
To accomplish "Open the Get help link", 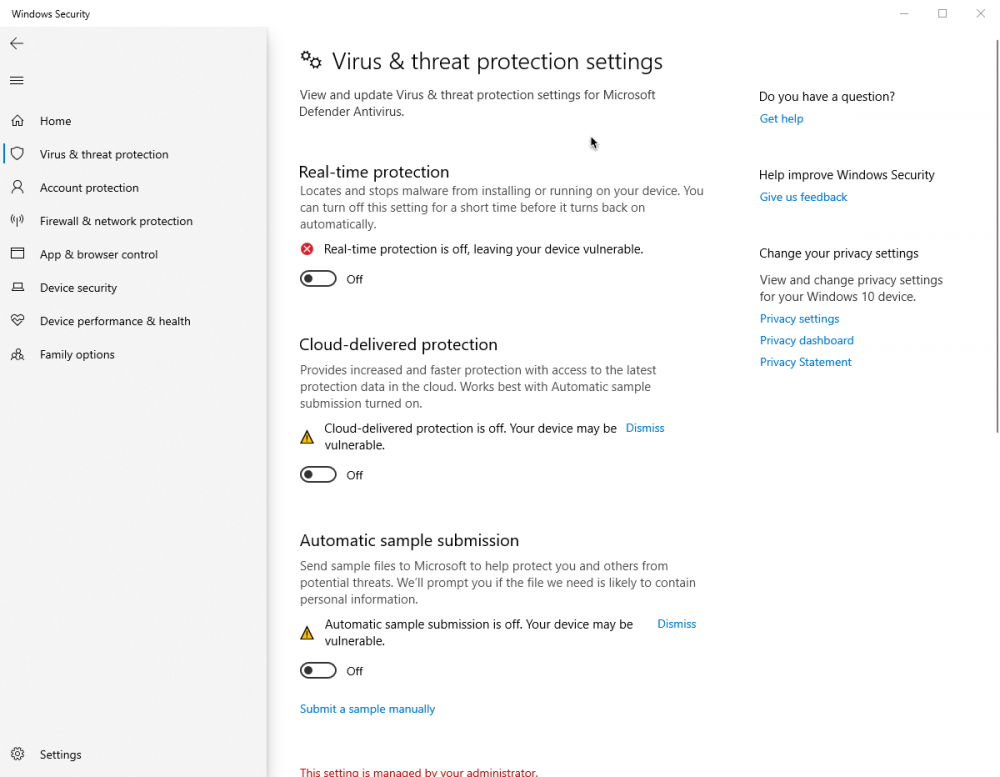I will (781, 119).
